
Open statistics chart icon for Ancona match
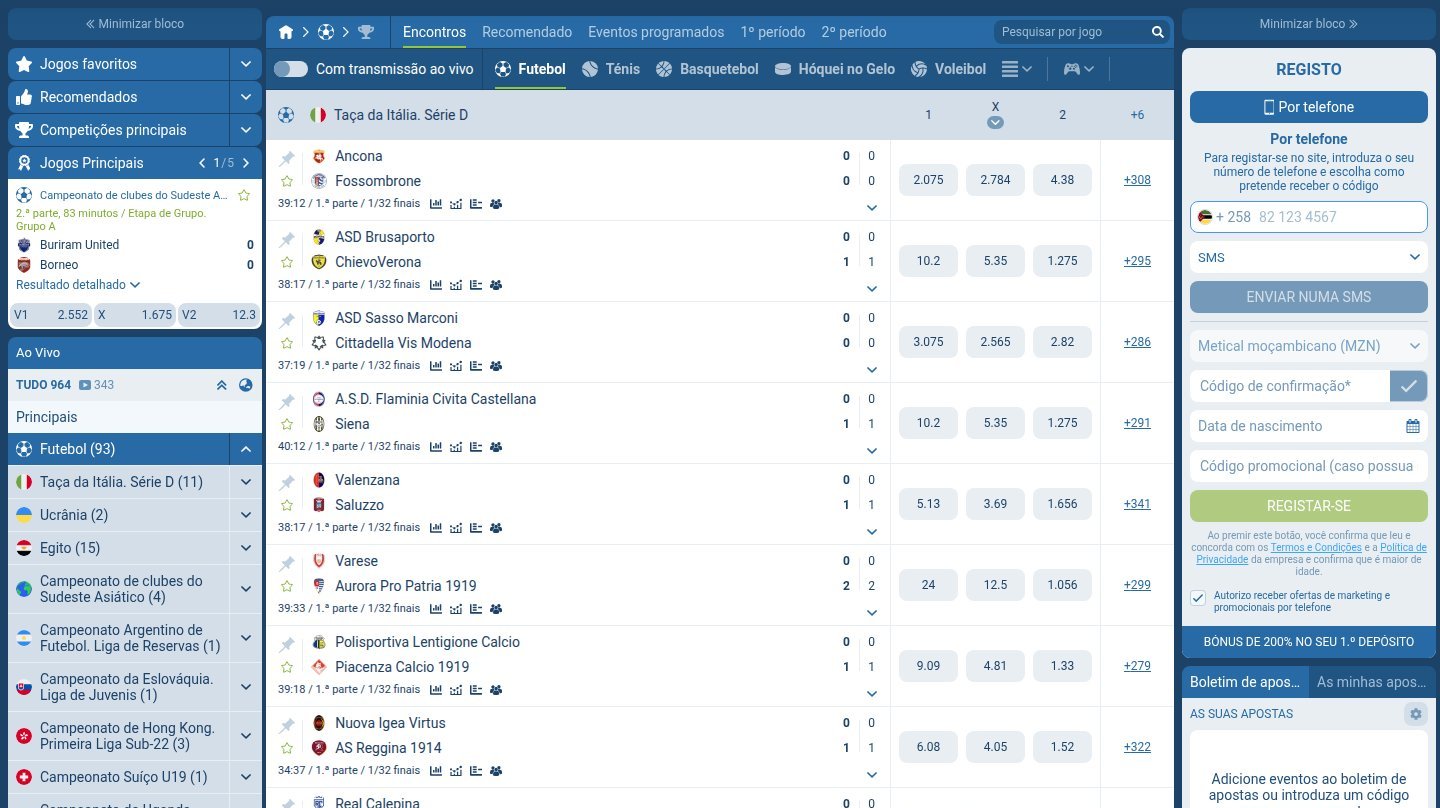click(x=436, y=203)
